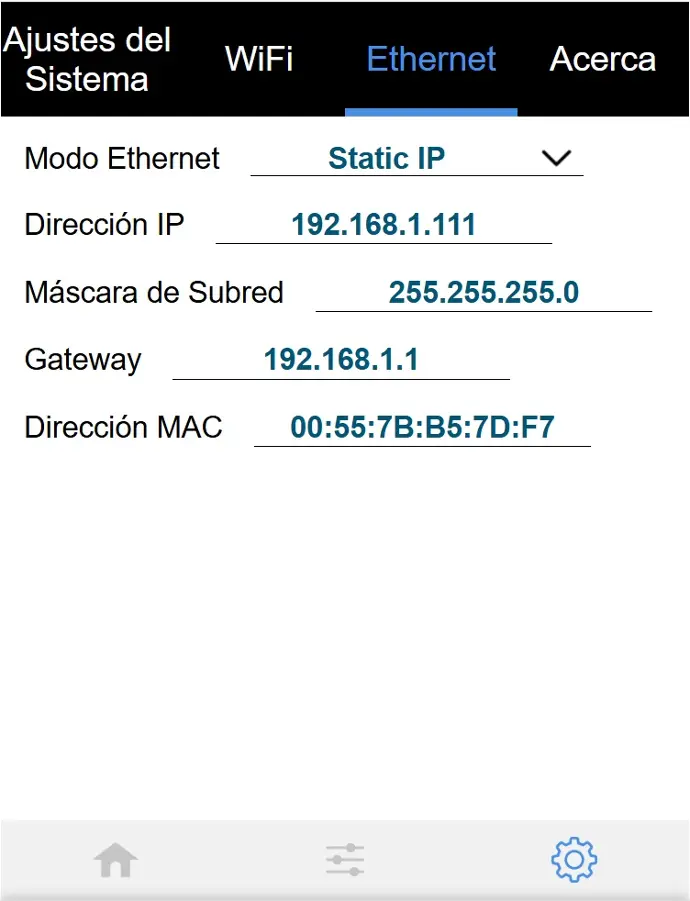Click the Gateway field 192.168.1.1
The height and width of the screenshot is (901, 690).
pyautogui.click(x=341, y=360)
